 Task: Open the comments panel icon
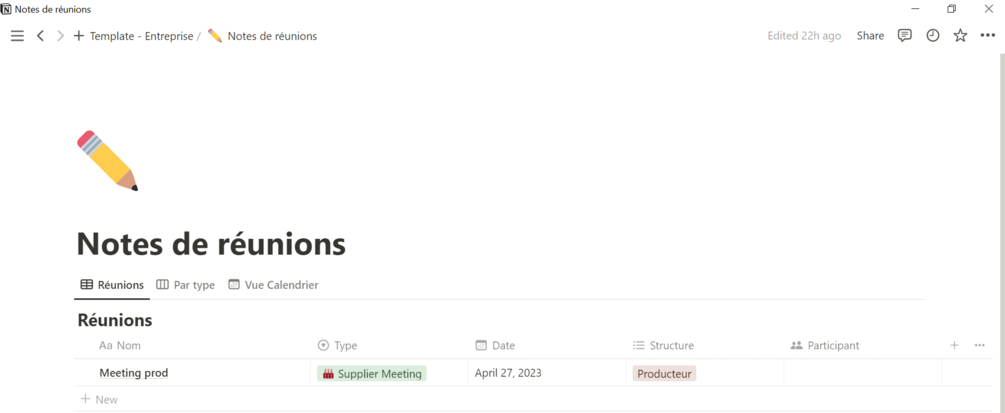coord(904,36)
